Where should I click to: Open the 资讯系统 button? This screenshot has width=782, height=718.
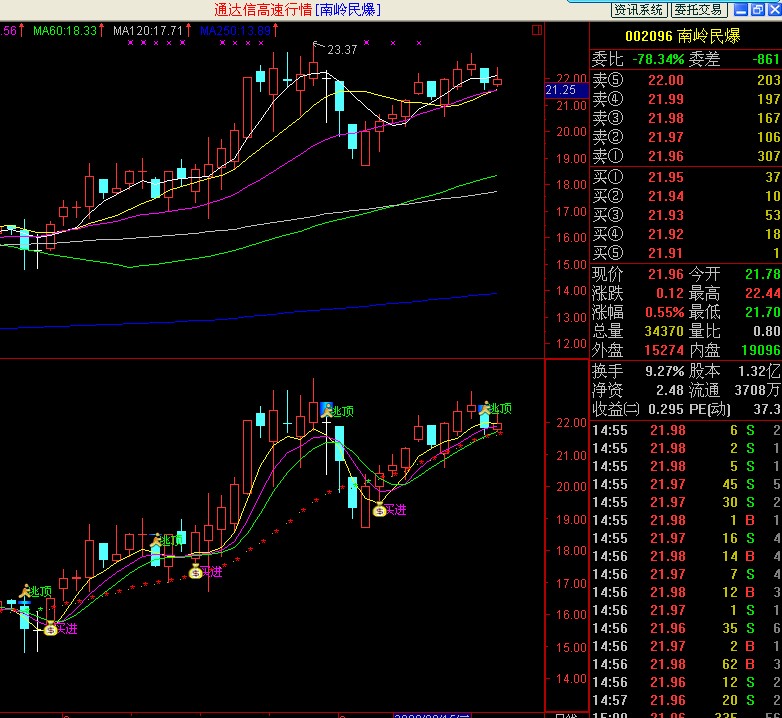(x=638, y=9)
